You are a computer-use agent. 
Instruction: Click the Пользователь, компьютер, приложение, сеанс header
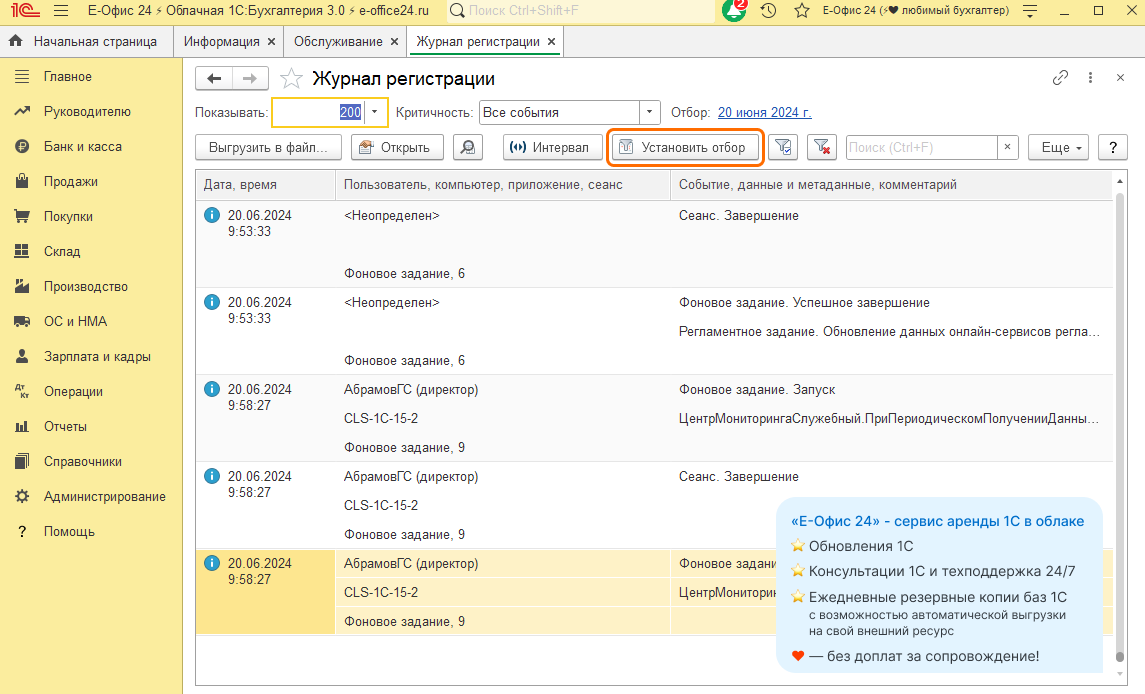point(503,185)
